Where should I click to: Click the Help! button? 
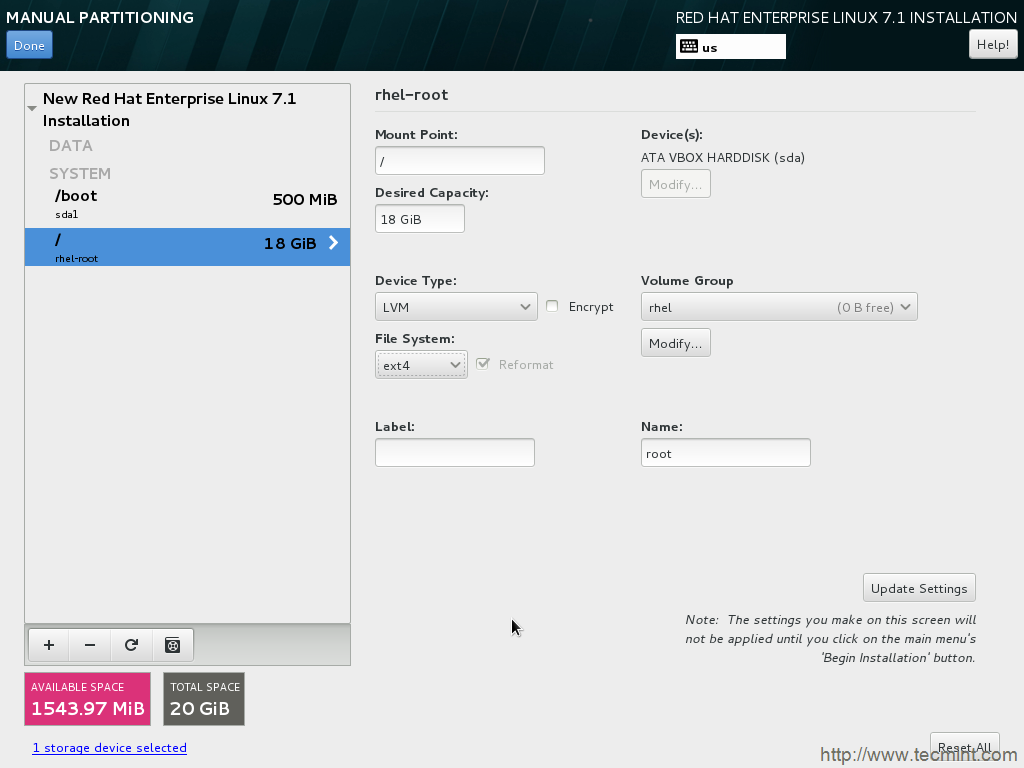point(992,44)
